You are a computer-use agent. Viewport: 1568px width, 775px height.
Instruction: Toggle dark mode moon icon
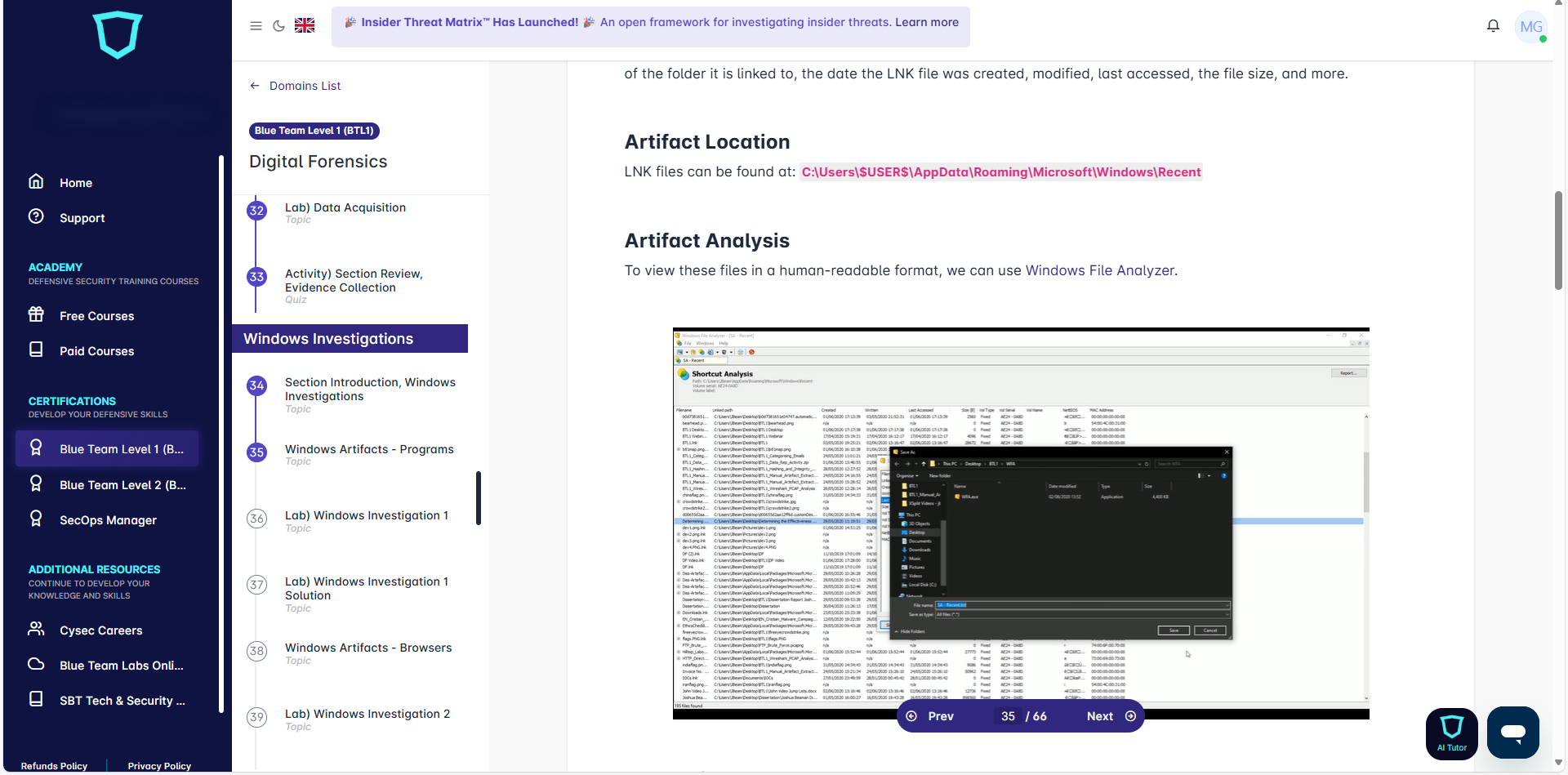click(x=279, y=25)
